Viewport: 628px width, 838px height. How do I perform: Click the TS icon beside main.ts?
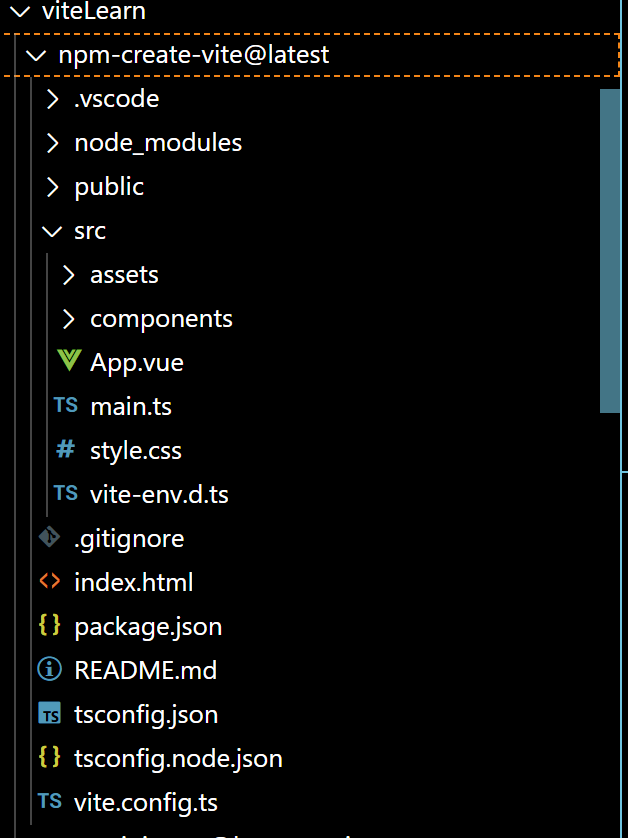coord(66,405)
